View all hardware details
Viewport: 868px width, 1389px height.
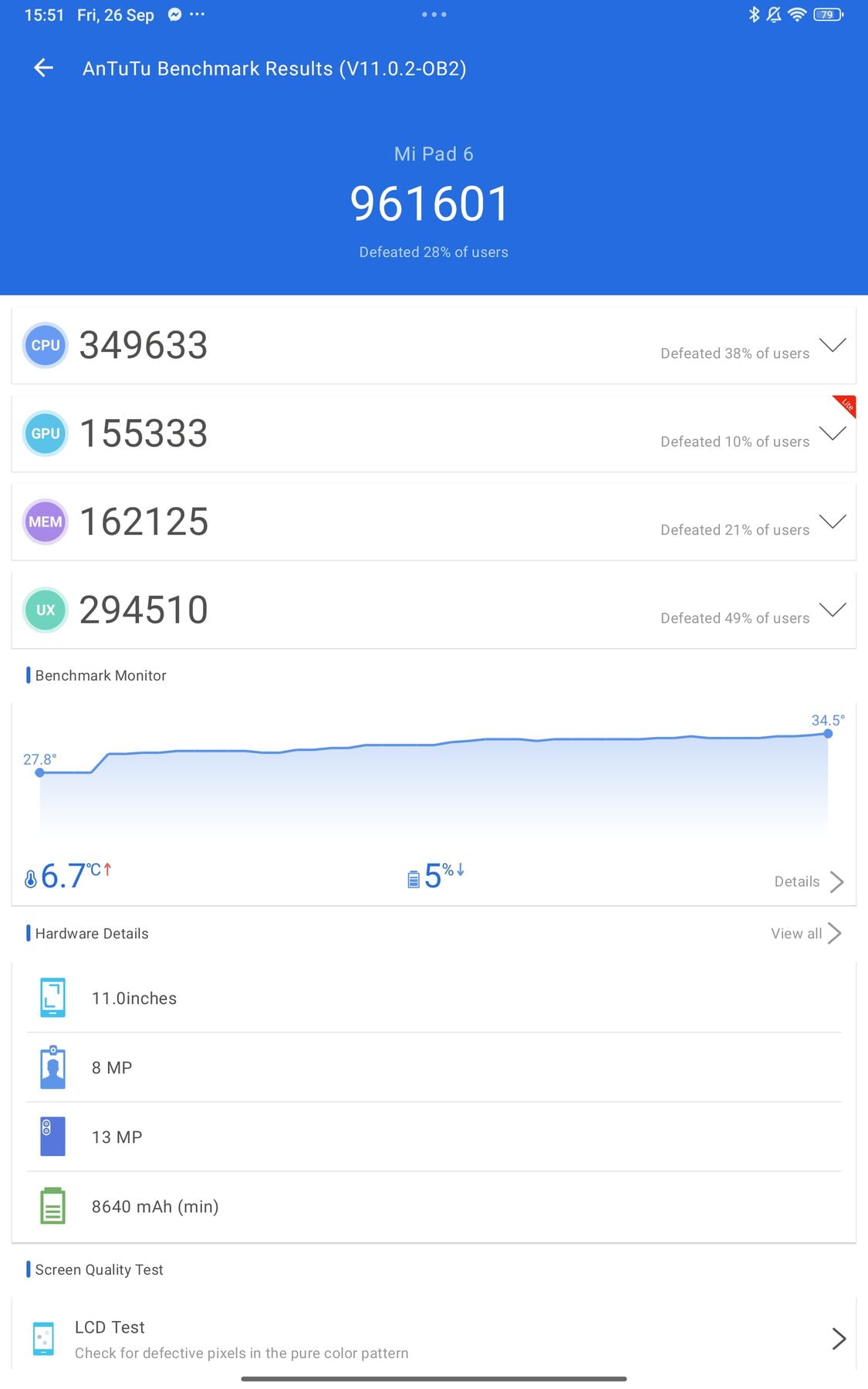pos(796,933)
